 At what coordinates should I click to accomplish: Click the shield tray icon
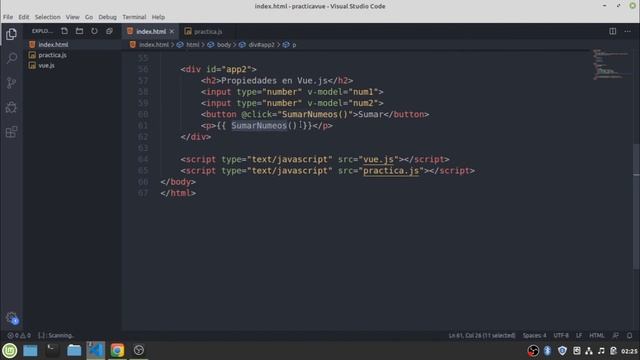[562, 351]
